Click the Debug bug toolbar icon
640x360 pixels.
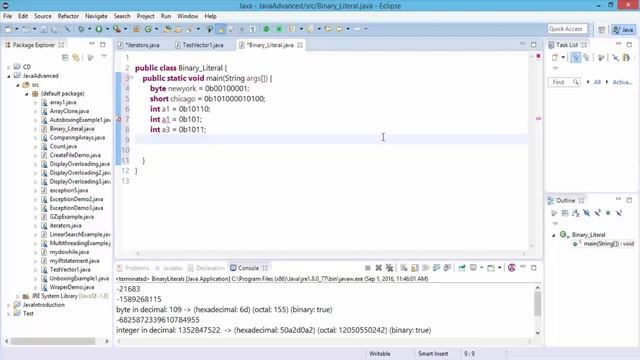(x=81, y=29)
